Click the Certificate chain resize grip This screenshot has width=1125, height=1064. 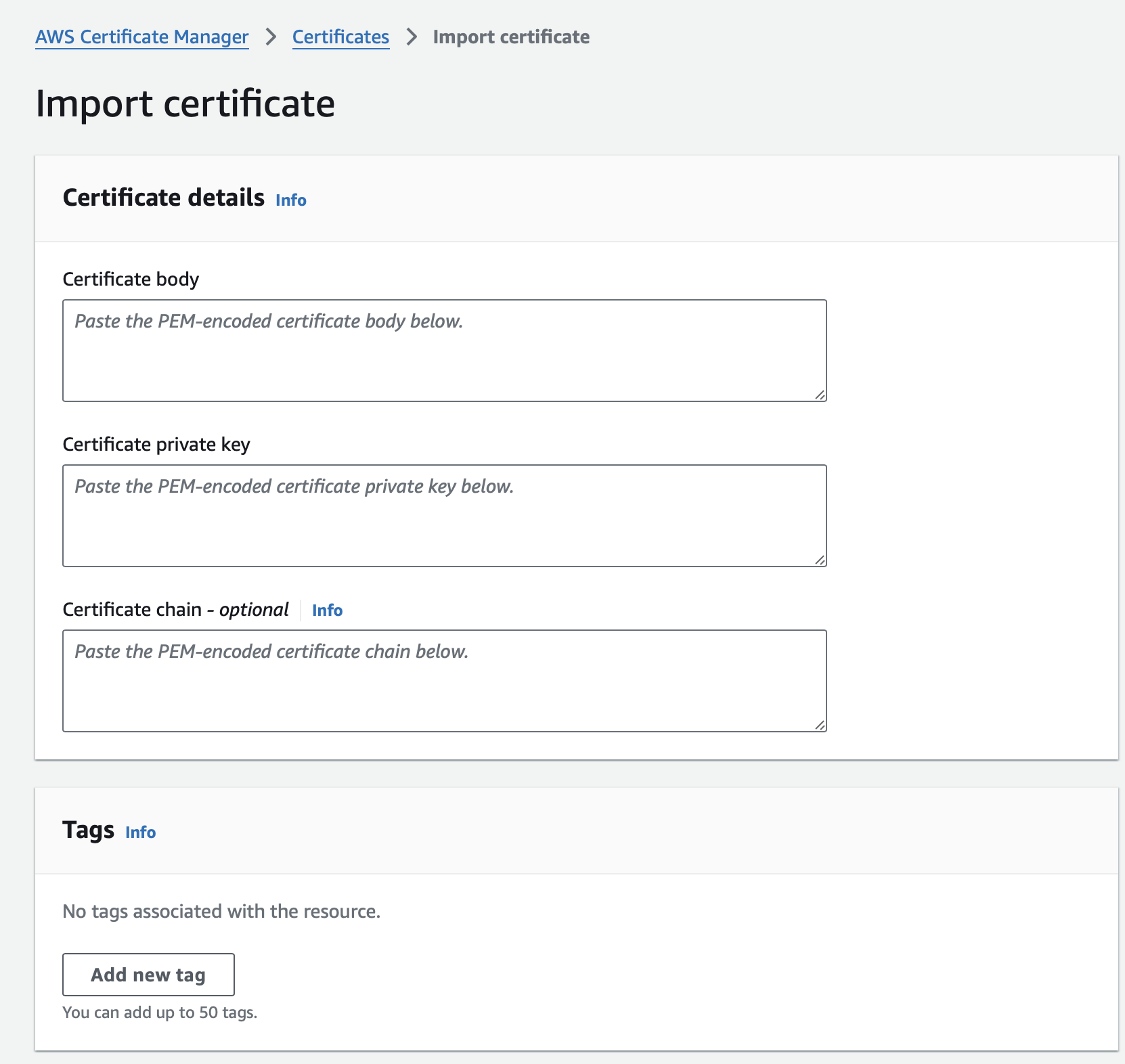(820, 725)
